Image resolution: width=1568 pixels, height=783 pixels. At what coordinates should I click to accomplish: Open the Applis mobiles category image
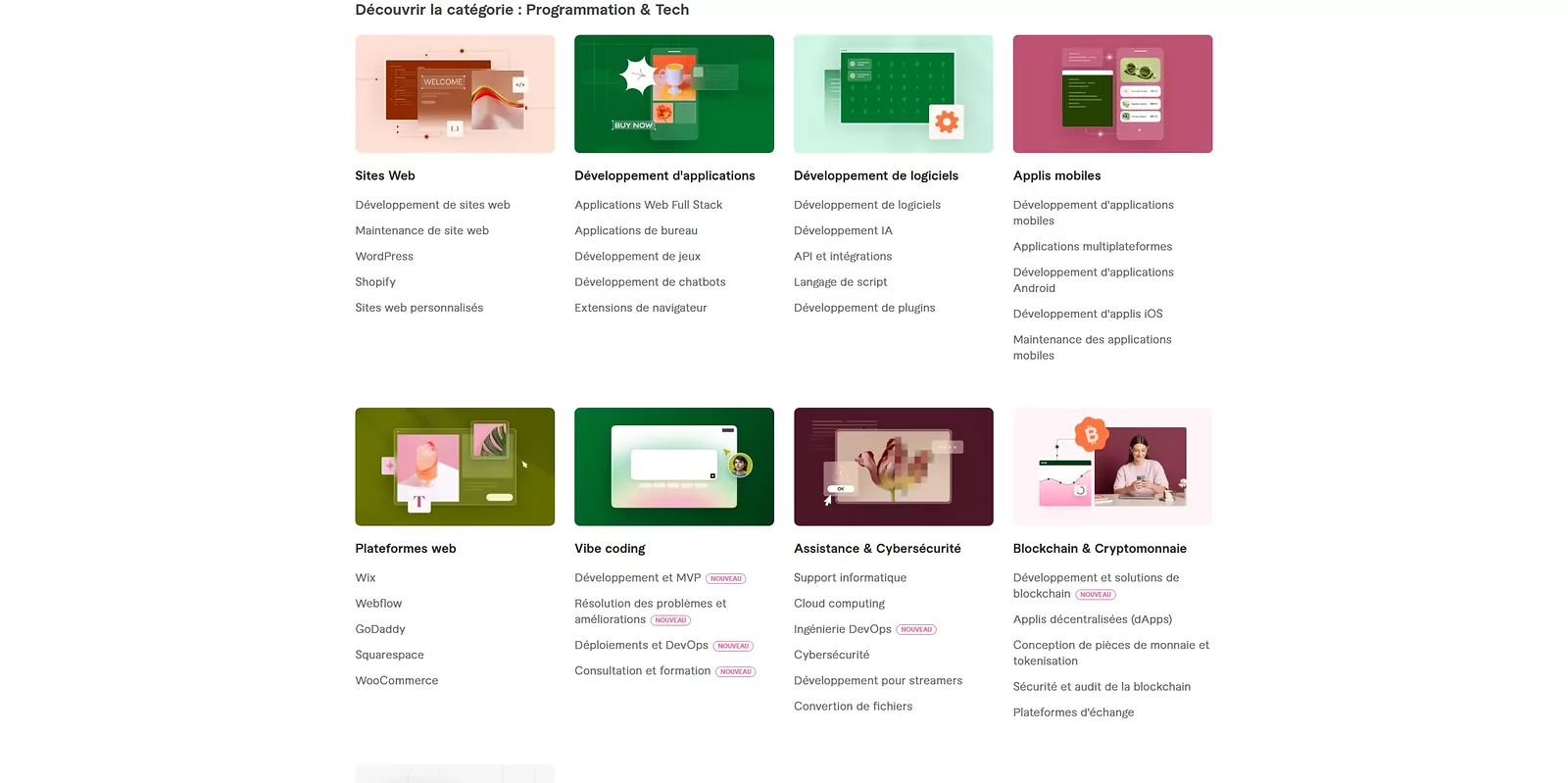click(1112, 94)
